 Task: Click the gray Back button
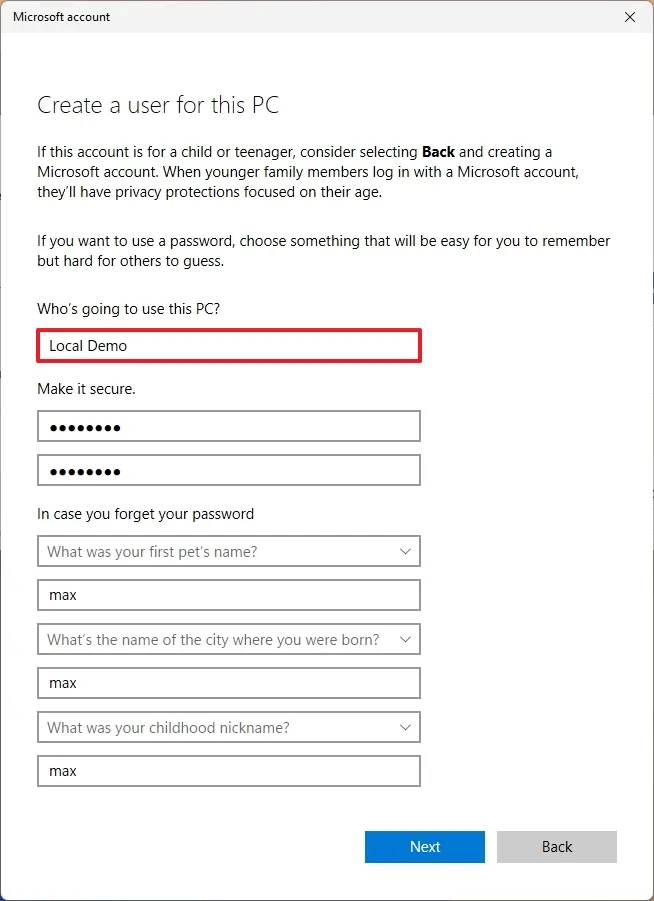[x=556, y=847]
